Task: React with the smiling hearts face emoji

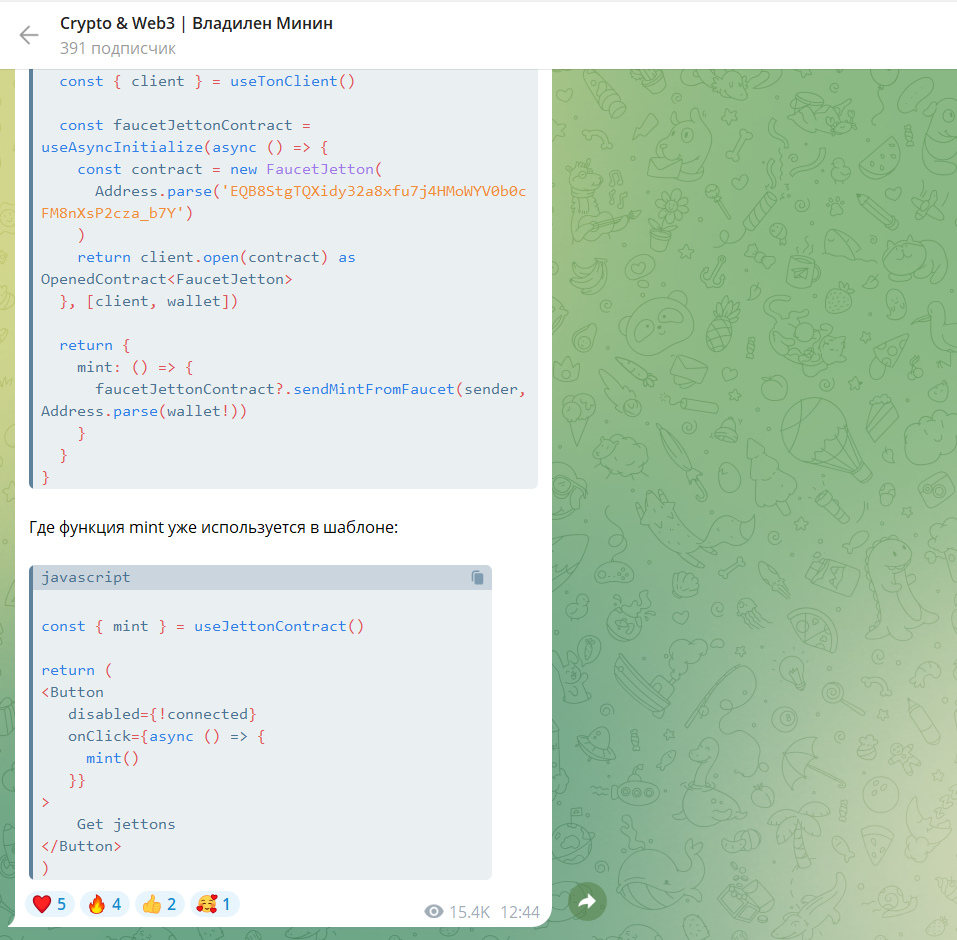Action: tap(214, 905)
